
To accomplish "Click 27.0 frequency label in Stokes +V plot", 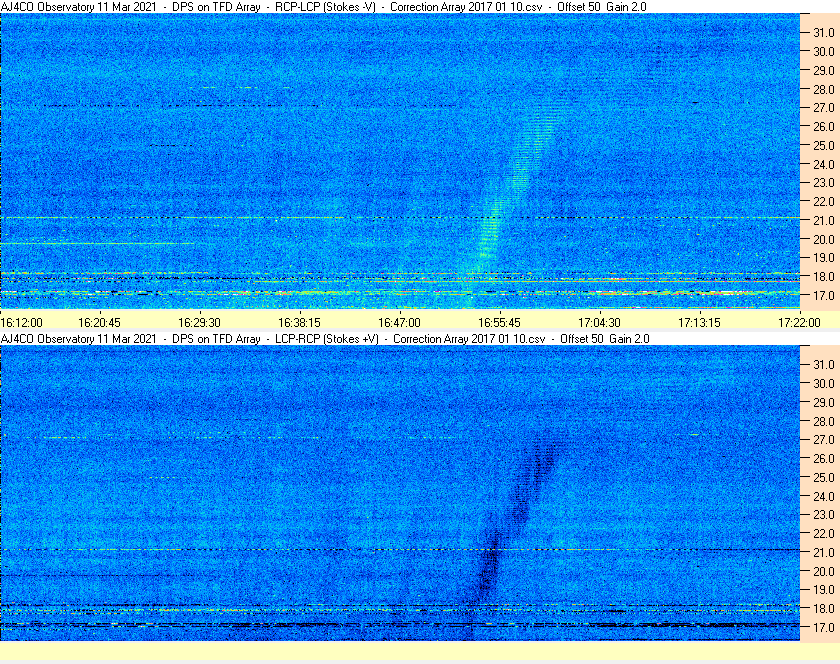I will click(x=824, y=439).
